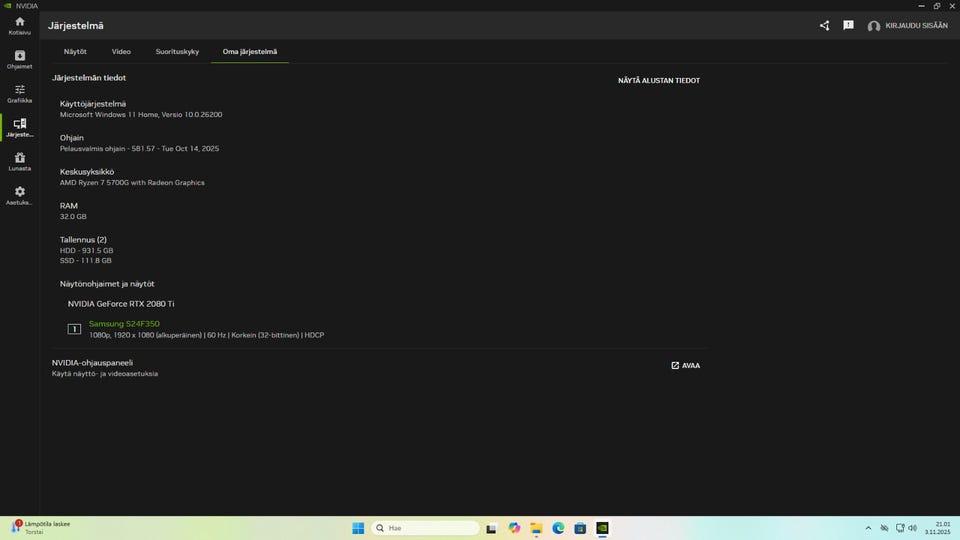Open Lunasta redeem section in sidebar

pyautogui.click(x=20, y=162)
